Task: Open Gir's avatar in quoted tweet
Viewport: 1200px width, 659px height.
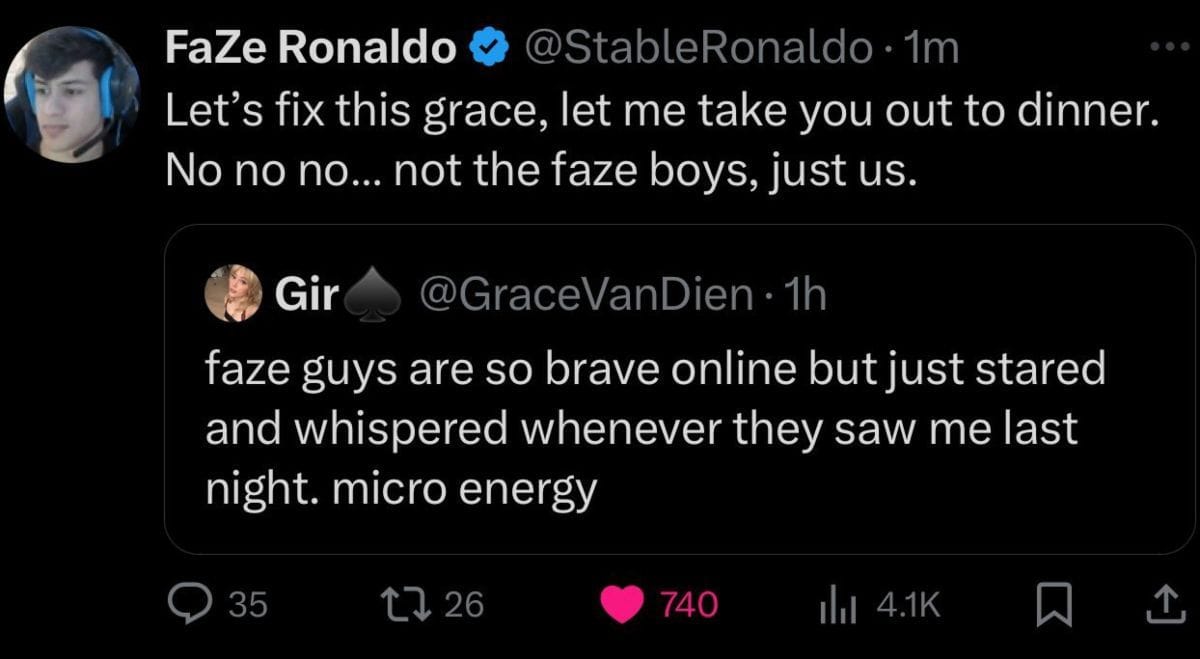Action: [x=234, y=293]
